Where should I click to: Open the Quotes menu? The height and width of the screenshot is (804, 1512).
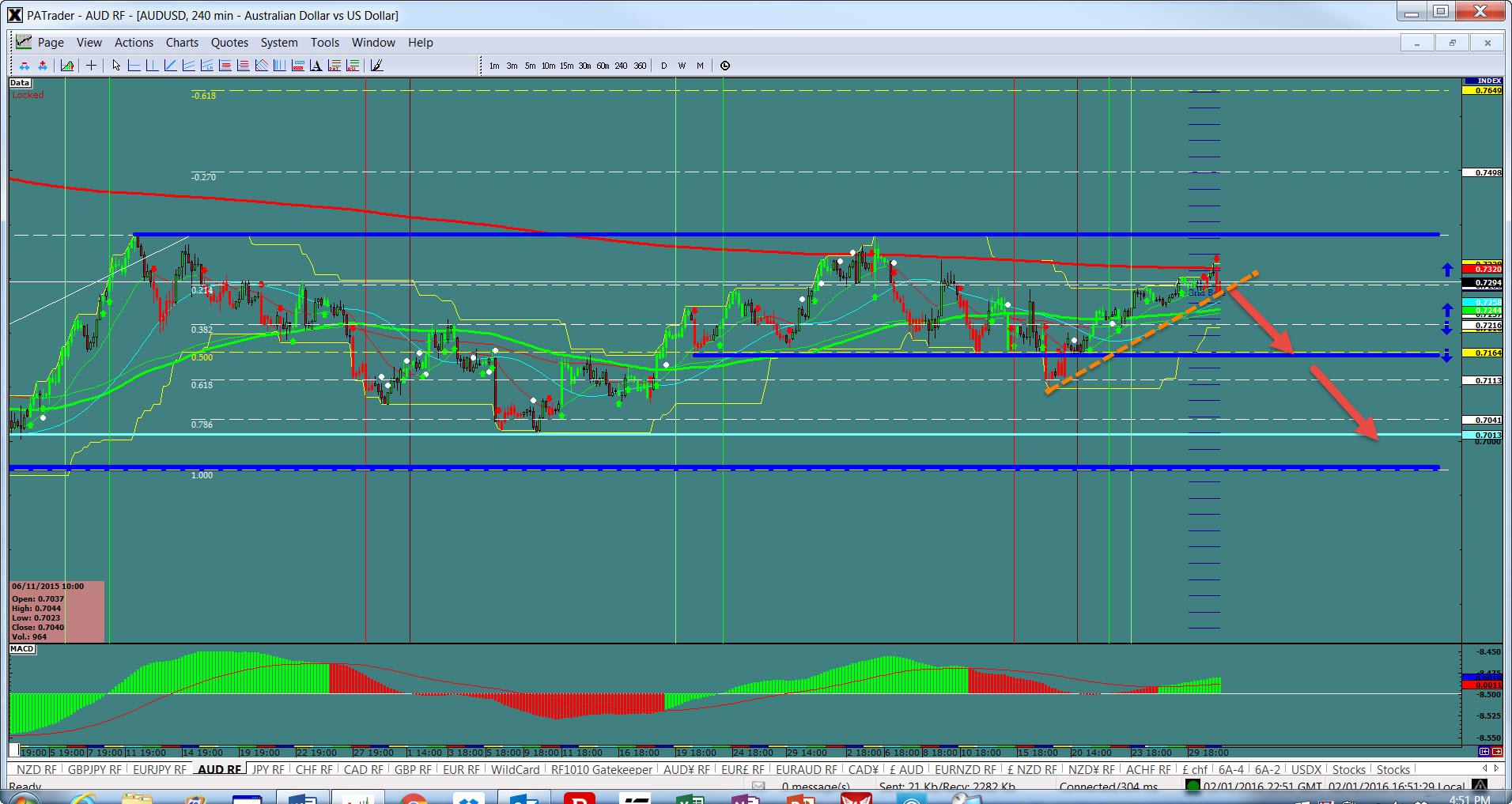coord(229,43)
